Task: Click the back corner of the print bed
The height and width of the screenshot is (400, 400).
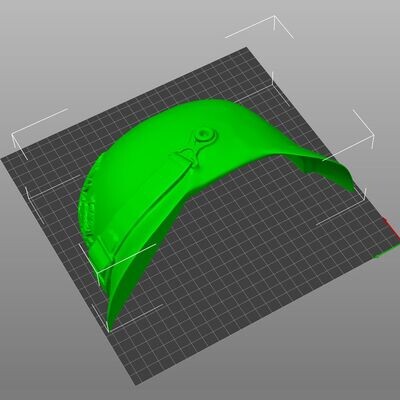Action: coord(246,48)
